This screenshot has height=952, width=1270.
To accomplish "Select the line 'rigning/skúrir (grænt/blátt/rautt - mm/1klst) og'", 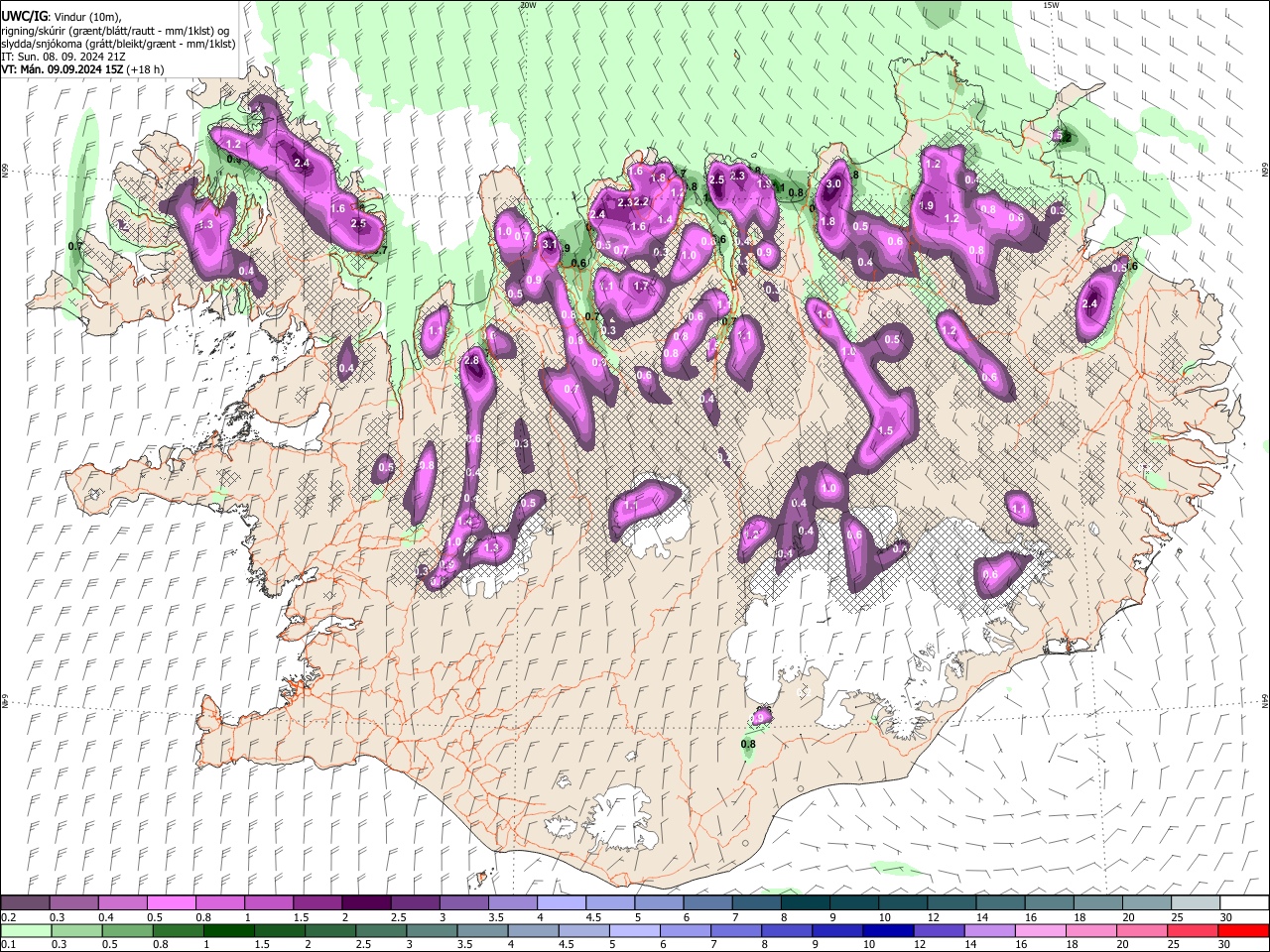I will [x=115, y=30].
